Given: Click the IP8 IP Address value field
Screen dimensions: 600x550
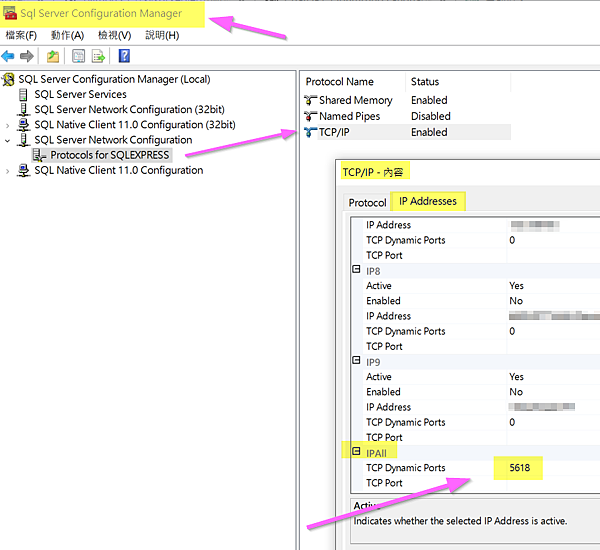Looking at the screenshot, I should 554,316.
